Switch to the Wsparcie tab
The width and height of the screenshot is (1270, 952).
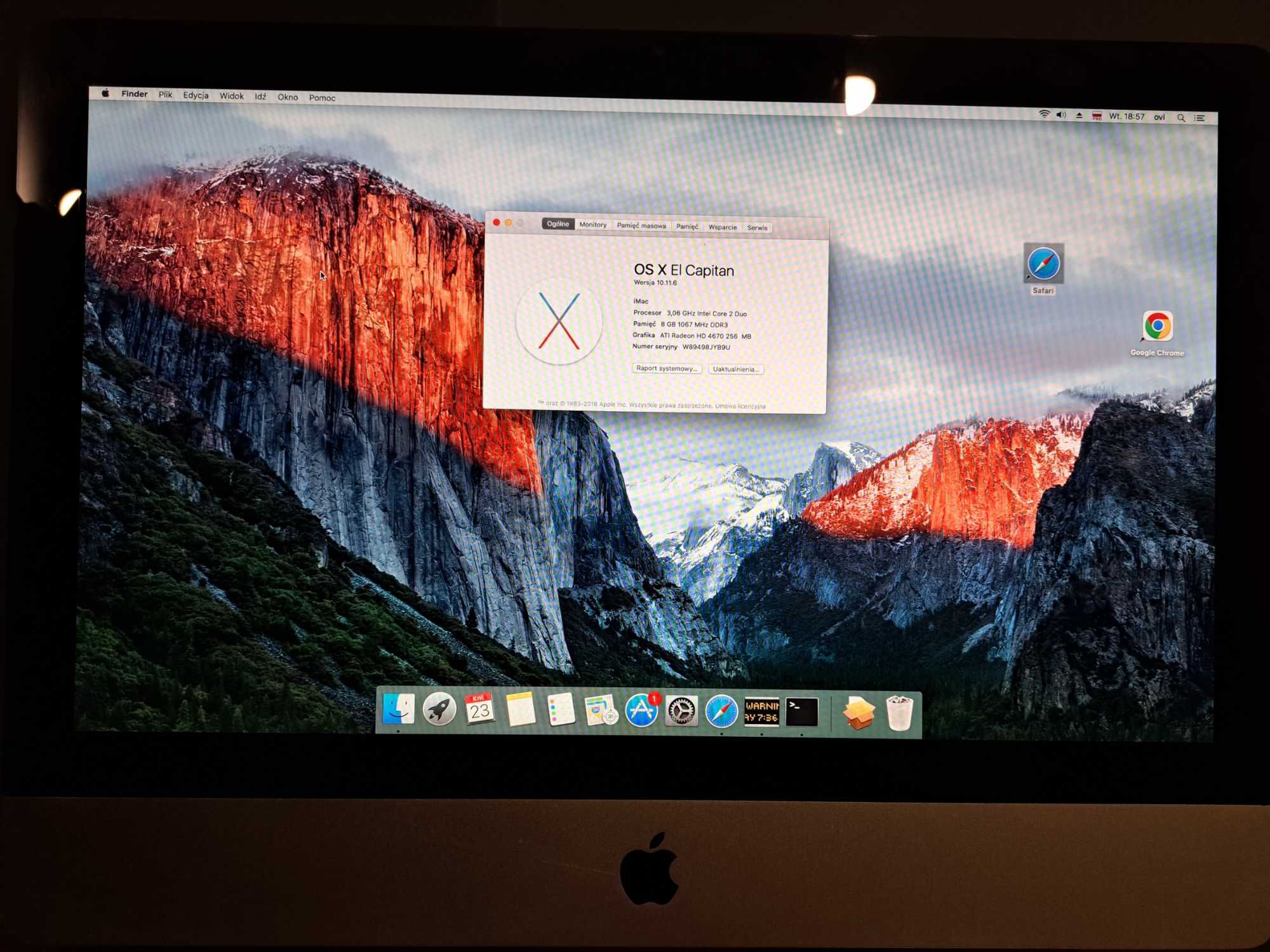coord(723,227)
